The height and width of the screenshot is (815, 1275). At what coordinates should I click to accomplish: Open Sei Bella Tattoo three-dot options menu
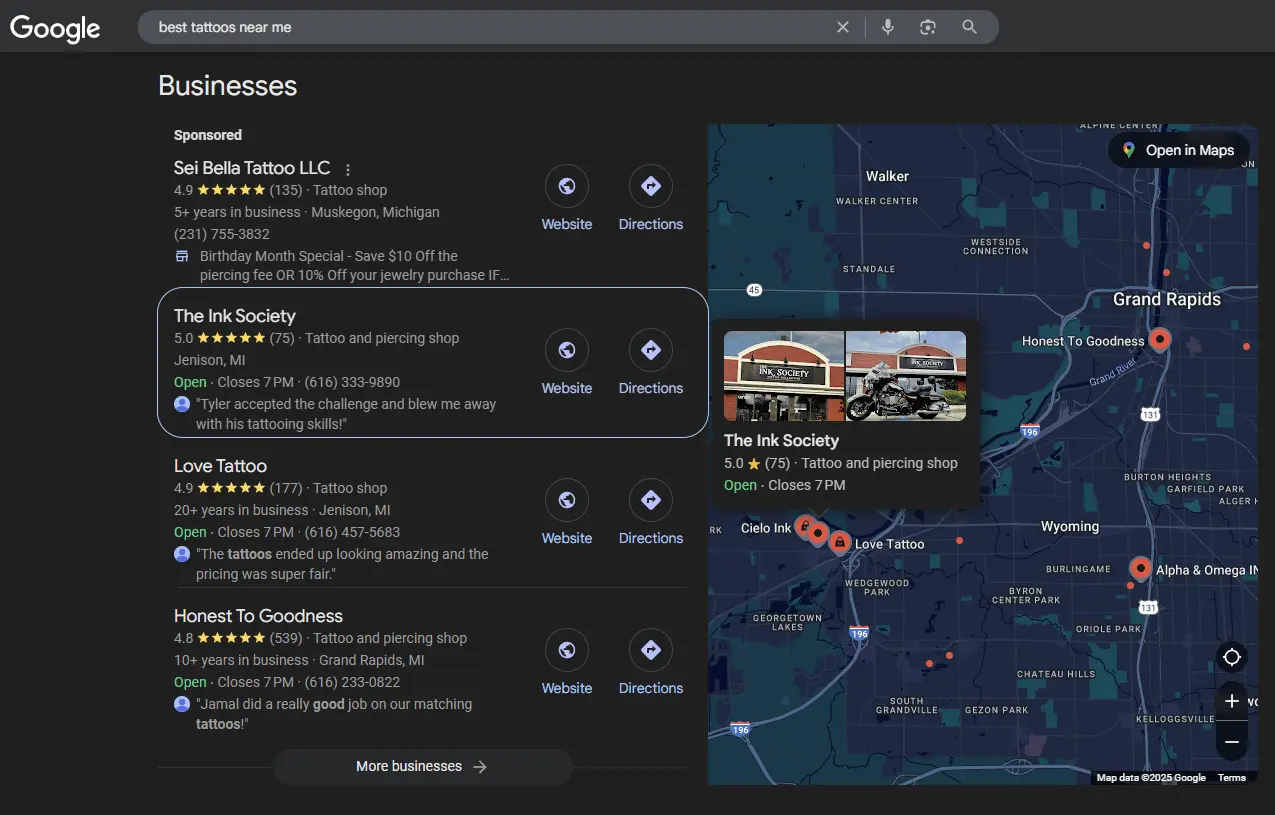(348, 170)
